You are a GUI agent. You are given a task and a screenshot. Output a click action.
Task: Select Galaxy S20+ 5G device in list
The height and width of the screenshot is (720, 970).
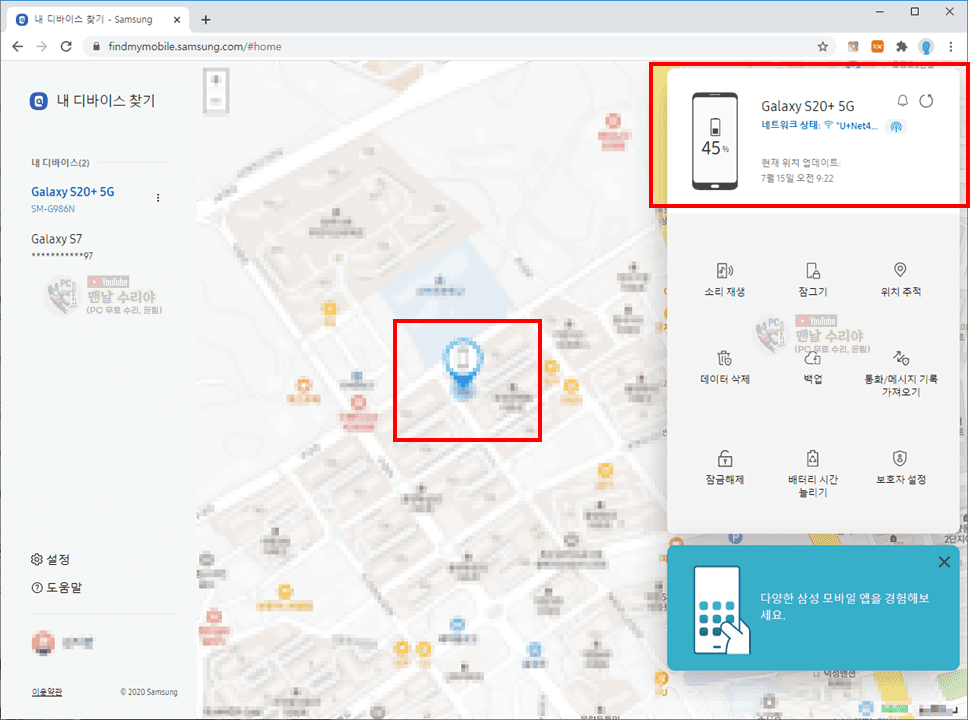72,199
